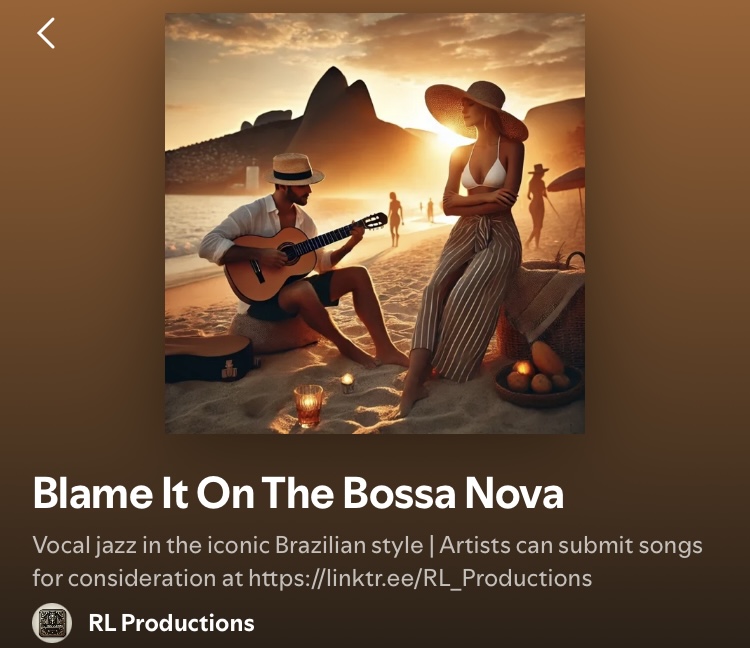
Task: Click the small tealight candle on the sand
Action: (348, 383)
